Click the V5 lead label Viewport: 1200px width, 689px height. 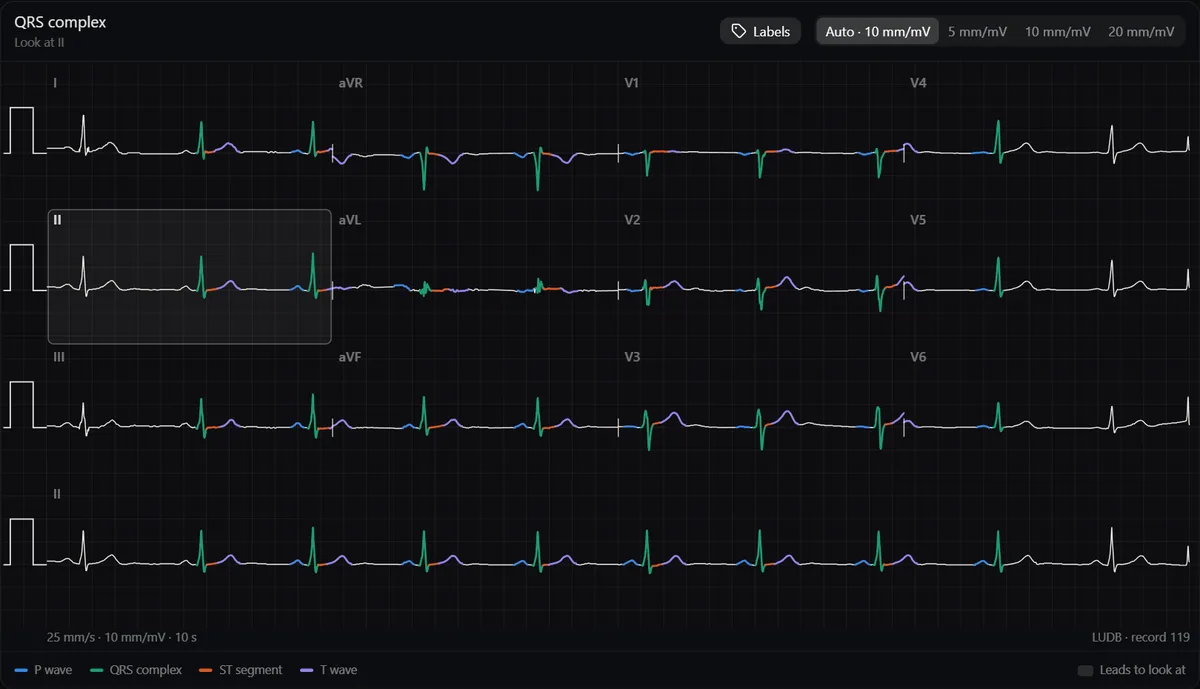tap(918, 220)
